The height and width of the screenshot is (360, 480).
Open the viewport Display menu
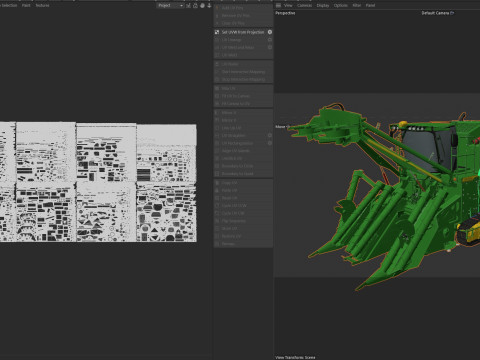(323, 5)
